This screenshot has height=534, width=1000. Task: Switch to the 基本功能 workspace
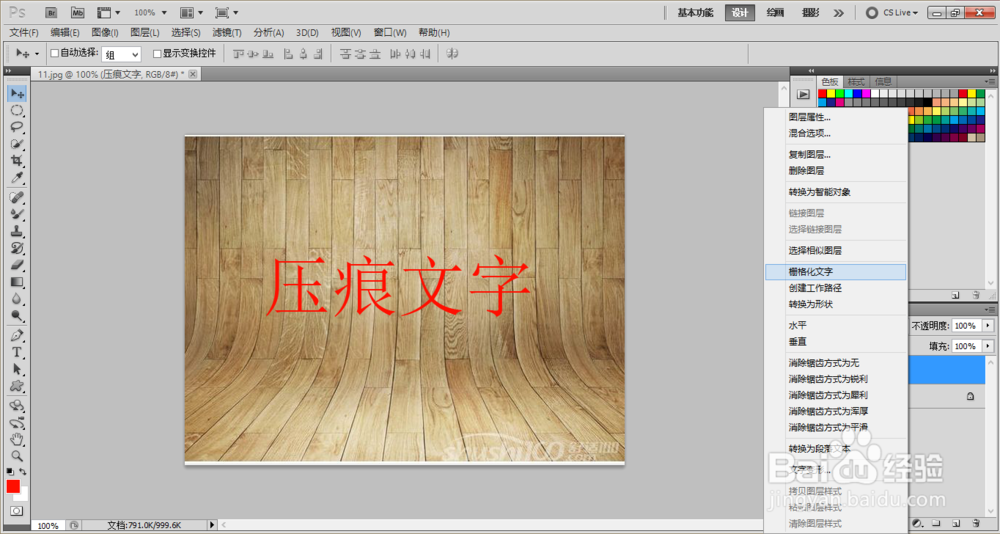(695, 13)
